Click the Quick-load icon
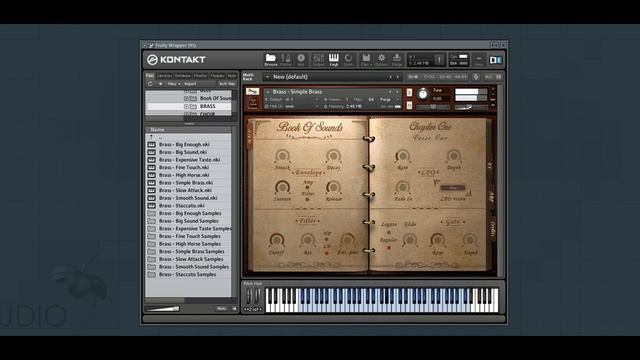The height and width of the screenshot is (360, 640). pos(348,60)
